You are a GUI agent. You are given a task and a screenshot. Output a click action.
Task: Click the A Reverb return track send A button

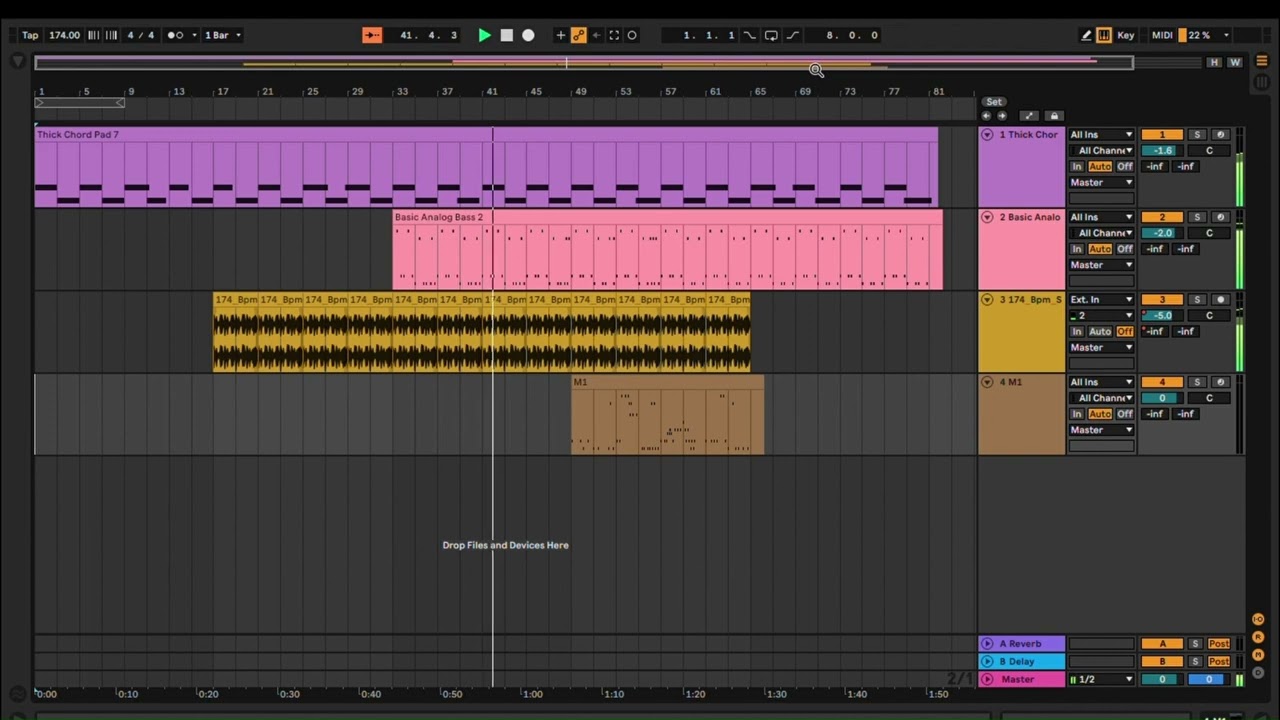1162,644
